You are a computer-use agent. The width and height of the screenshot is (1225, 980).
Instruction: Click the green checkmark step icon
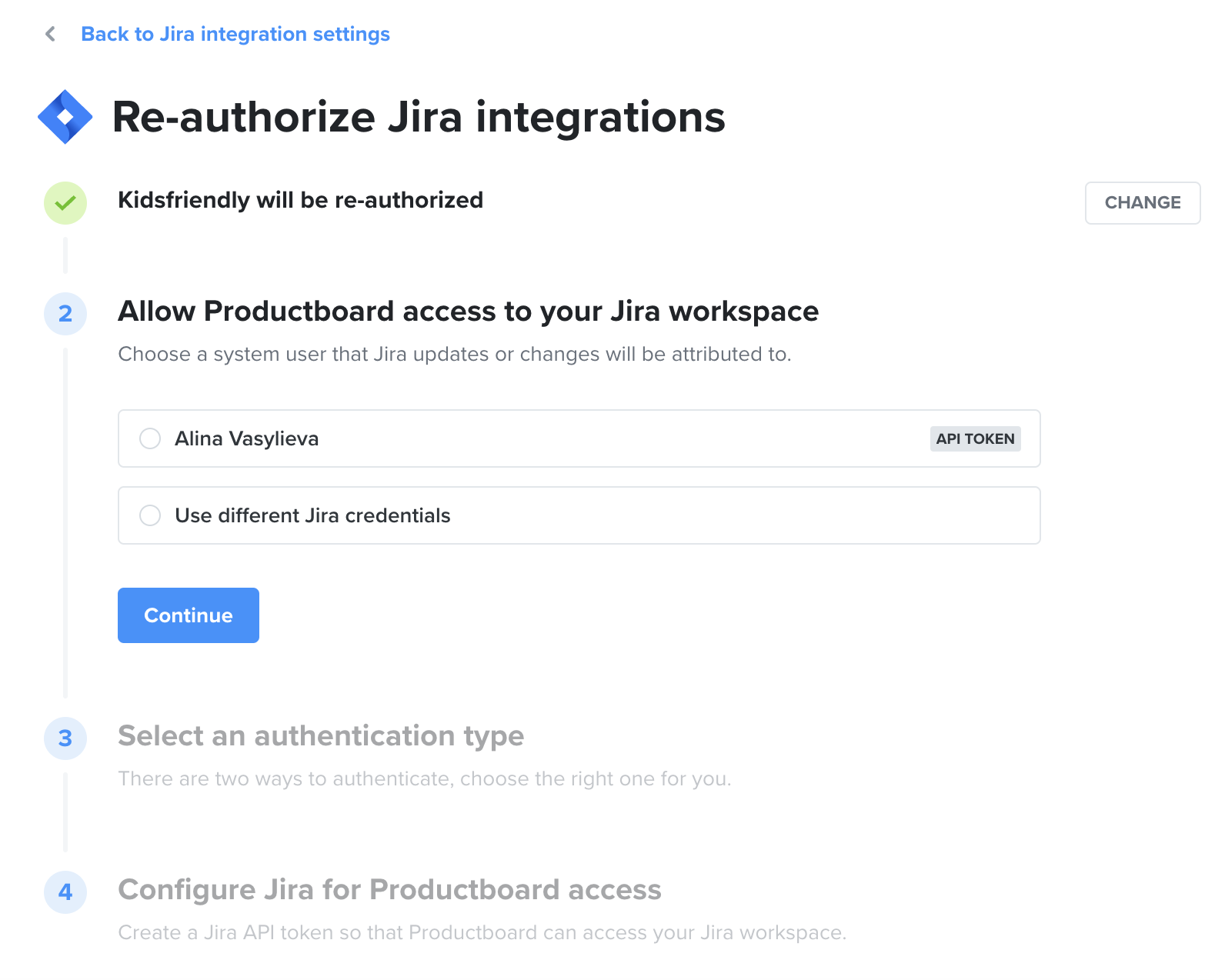click(65, 203)
